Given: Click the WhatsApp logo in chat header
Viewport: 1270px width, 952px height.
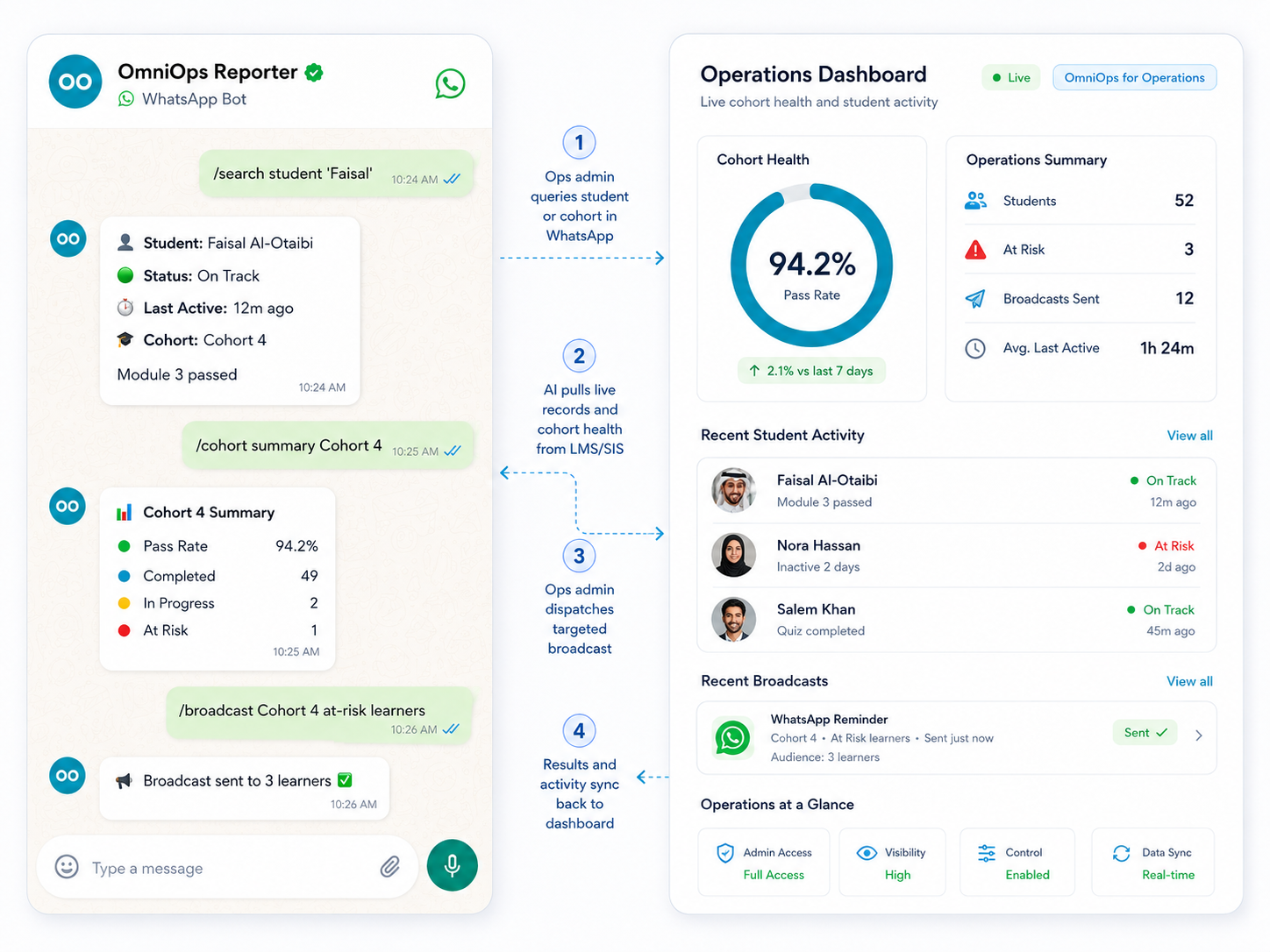Looking at the screenshot, I should pos(450,83).
